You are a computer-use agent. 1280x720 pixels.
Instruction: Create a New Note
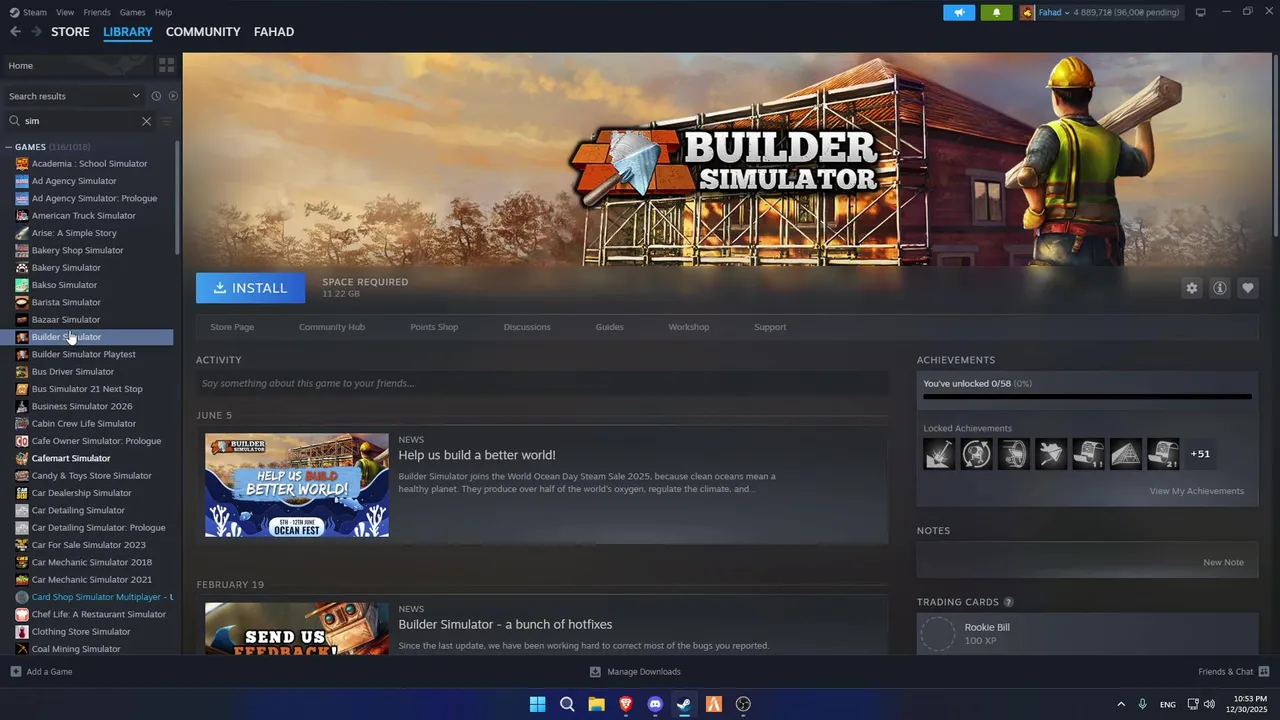pyautogui.click(x=1223, y=562)
